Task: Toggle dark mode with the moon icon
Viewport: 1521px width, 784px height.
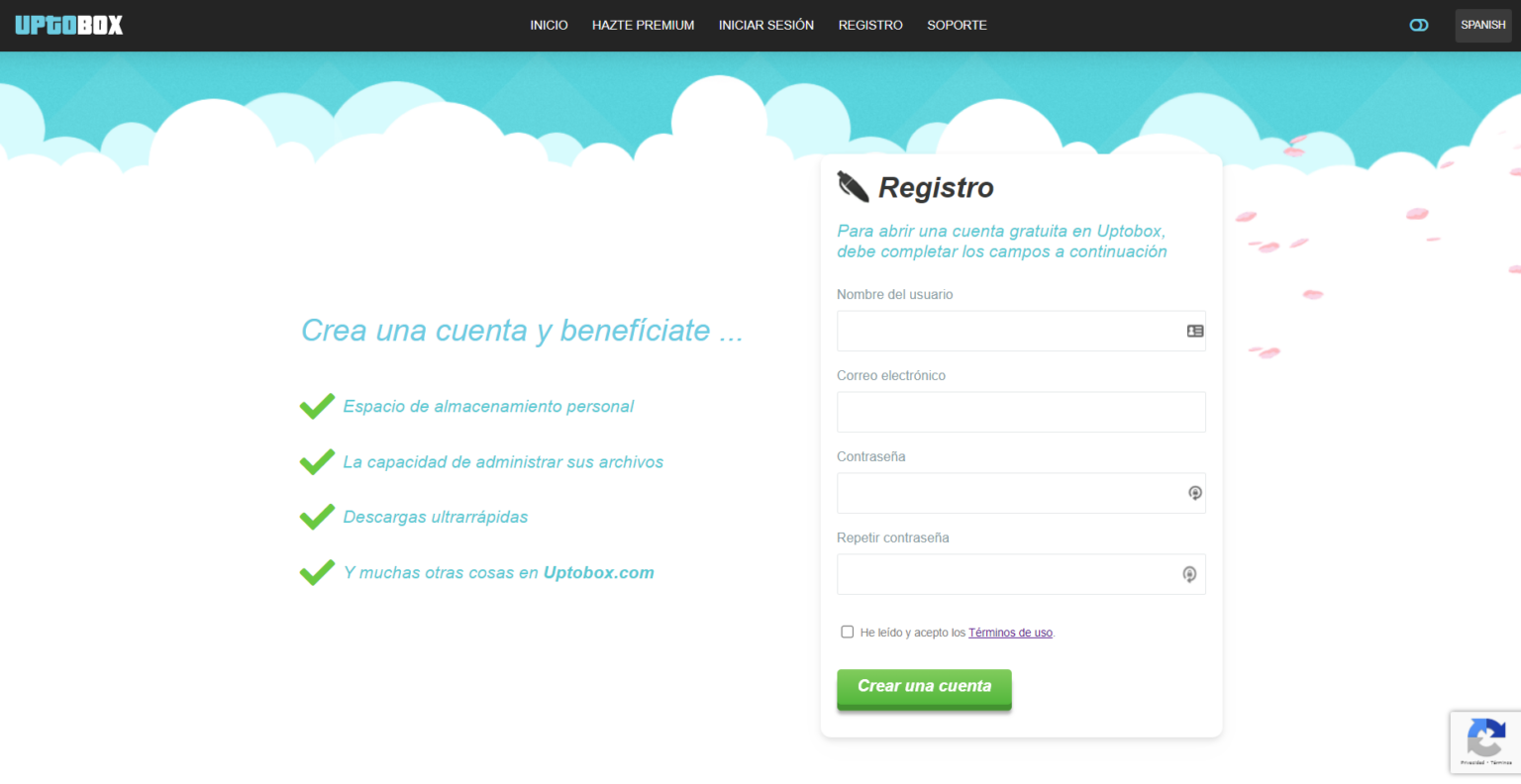Action: pyautogui.click(x=1418, y=25)
